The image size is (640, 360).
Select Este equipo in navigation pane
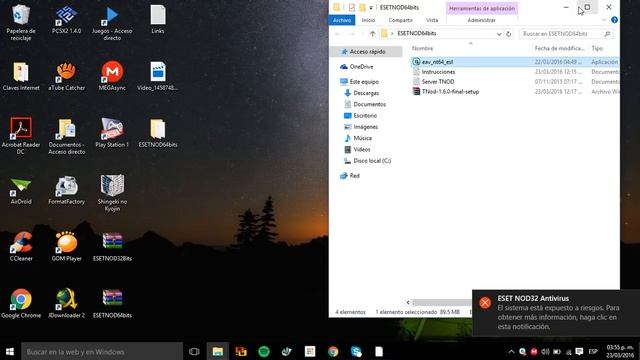pyautogui.click(x=359, y=82)
